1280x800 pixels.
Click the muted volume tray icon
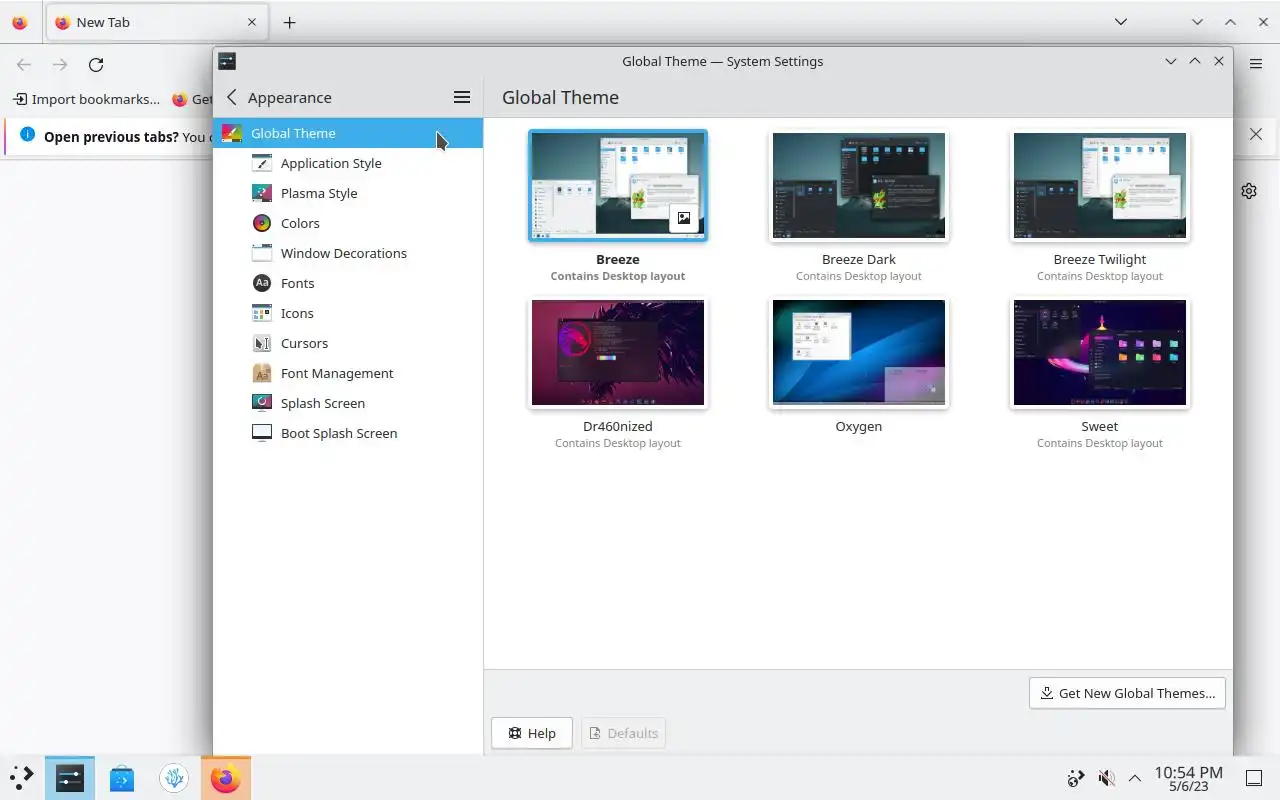coord(1106,778)
